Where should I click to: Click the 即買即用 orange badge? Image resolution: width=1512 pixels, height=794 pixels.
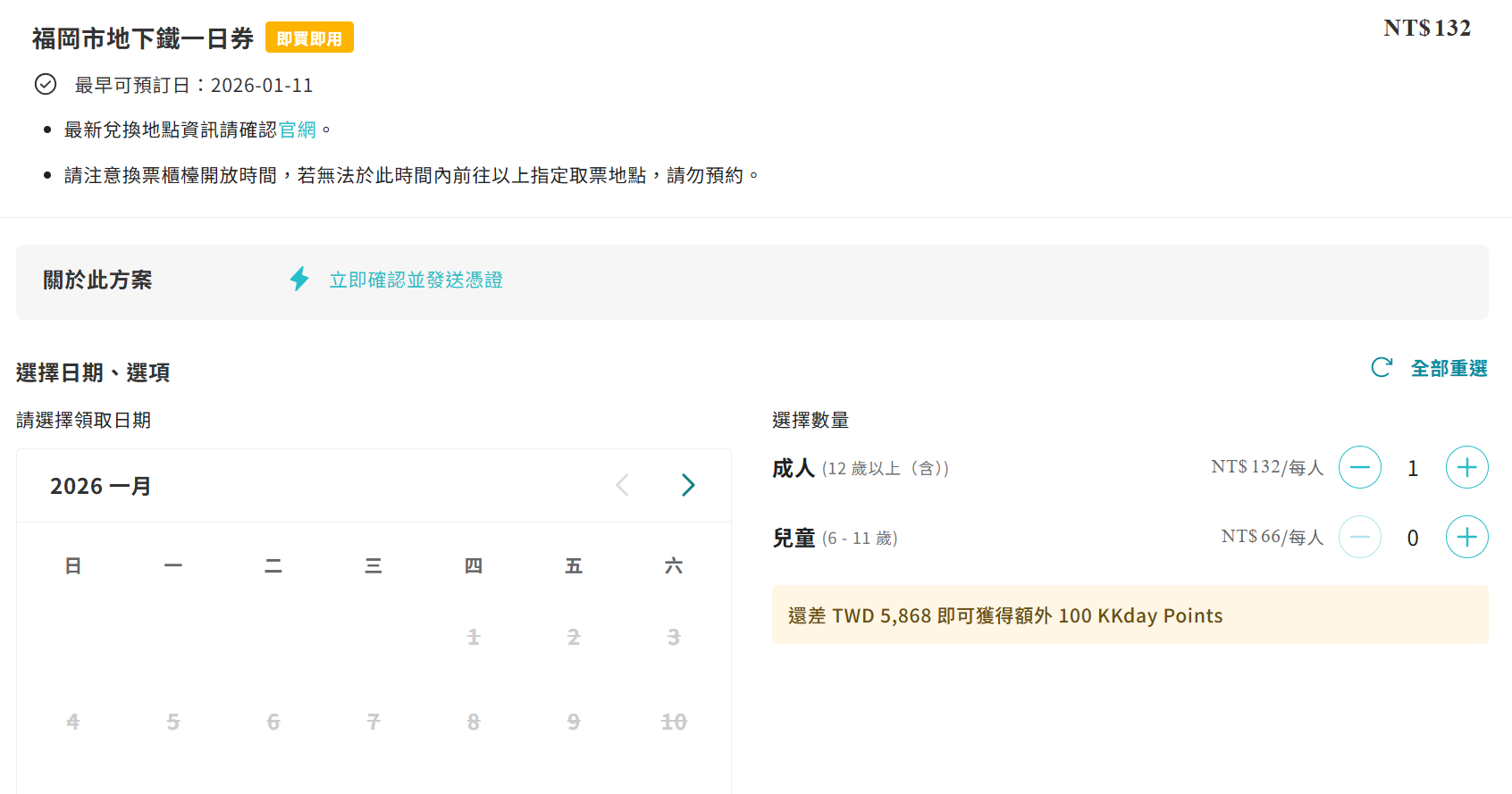coord(309,38)
